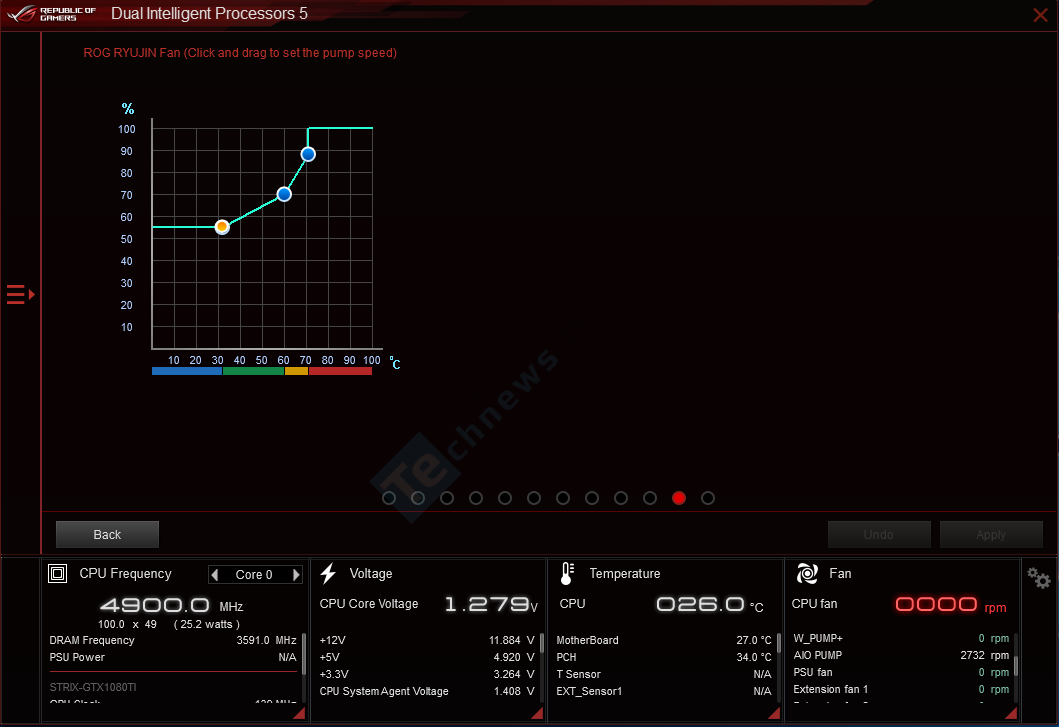This screenshot has width=1059, height=727.
Task: Click the Temperature thermometer icon
Action: coord(567,574)
